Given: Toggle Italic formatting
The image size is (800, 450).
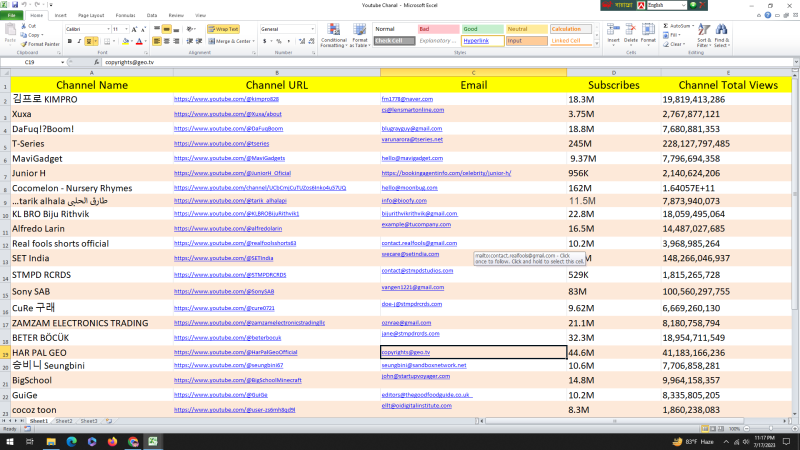Looking at the screenshot, I should point(79,41).
